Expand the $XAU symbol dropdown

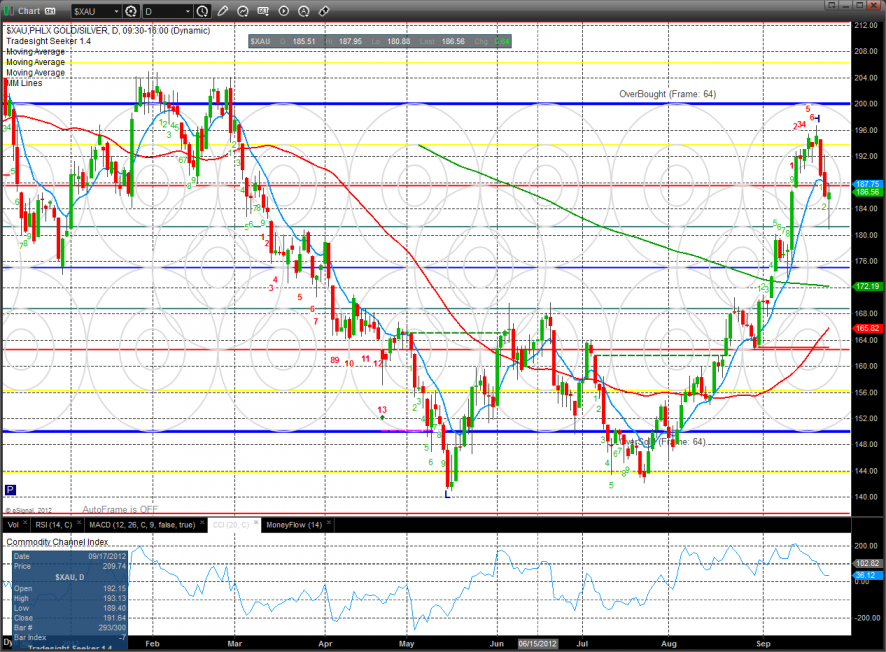point(114,11)
